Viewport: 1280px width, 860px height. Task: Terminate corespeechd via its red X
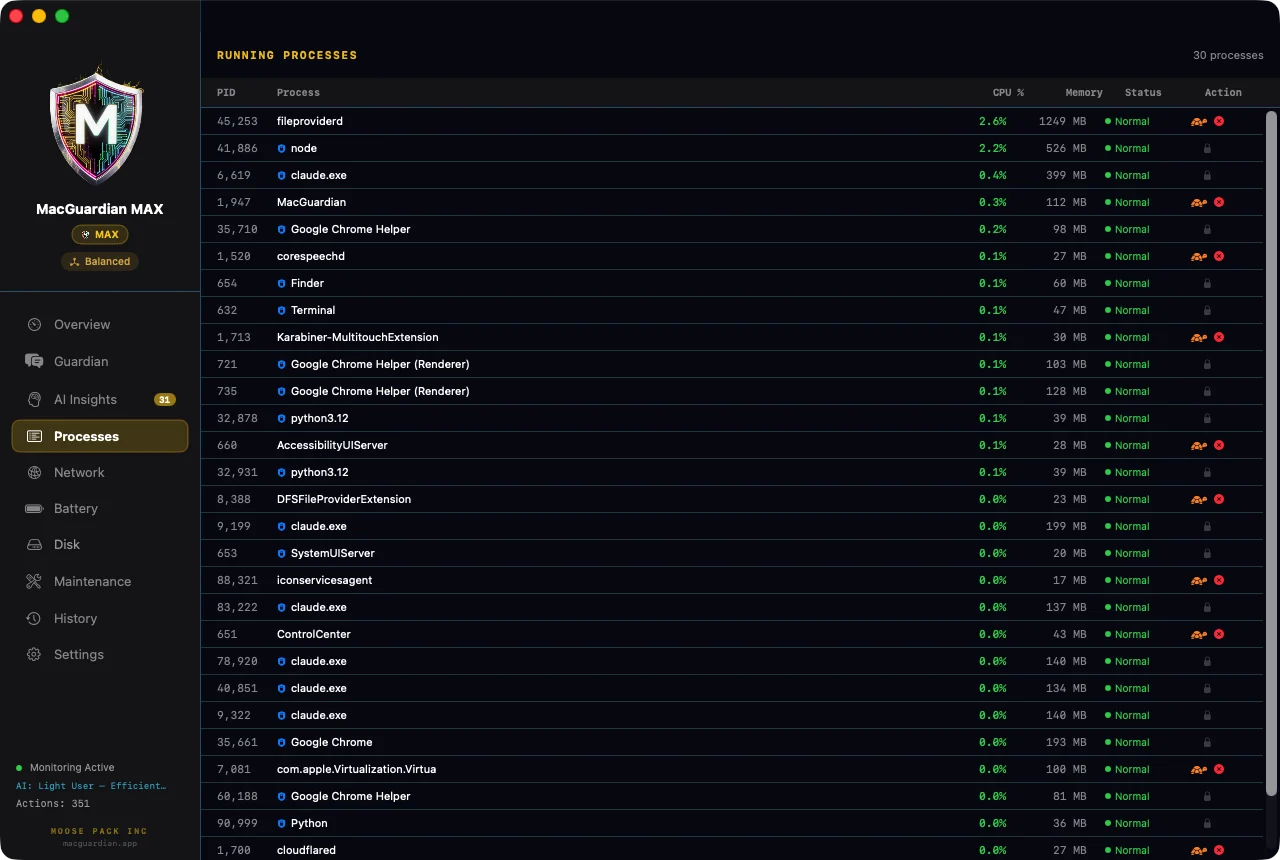tap(1219, 256)
